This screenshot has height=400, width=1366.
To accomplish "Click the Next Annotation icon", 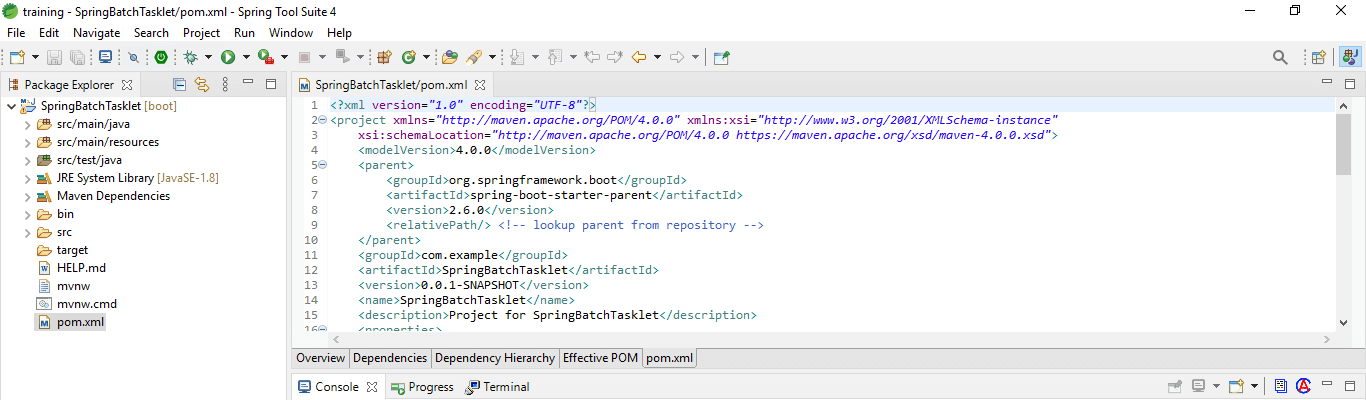I will point(517,58).
